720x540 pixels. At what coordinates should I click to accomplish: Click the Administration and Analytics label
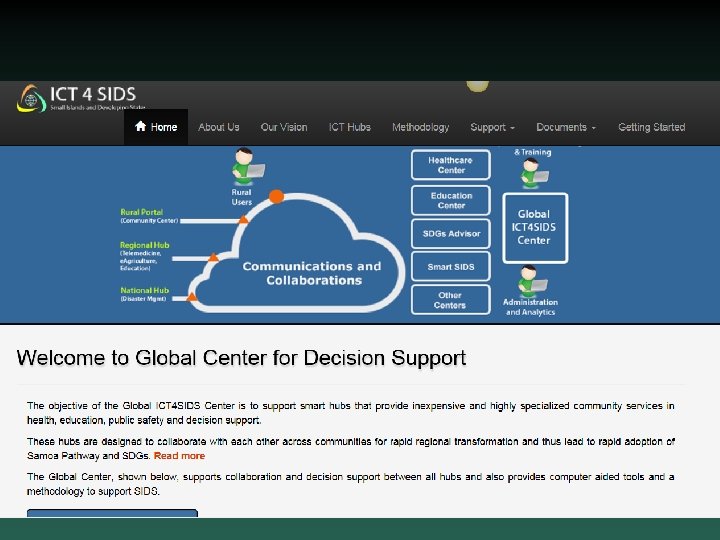[530, 307]
